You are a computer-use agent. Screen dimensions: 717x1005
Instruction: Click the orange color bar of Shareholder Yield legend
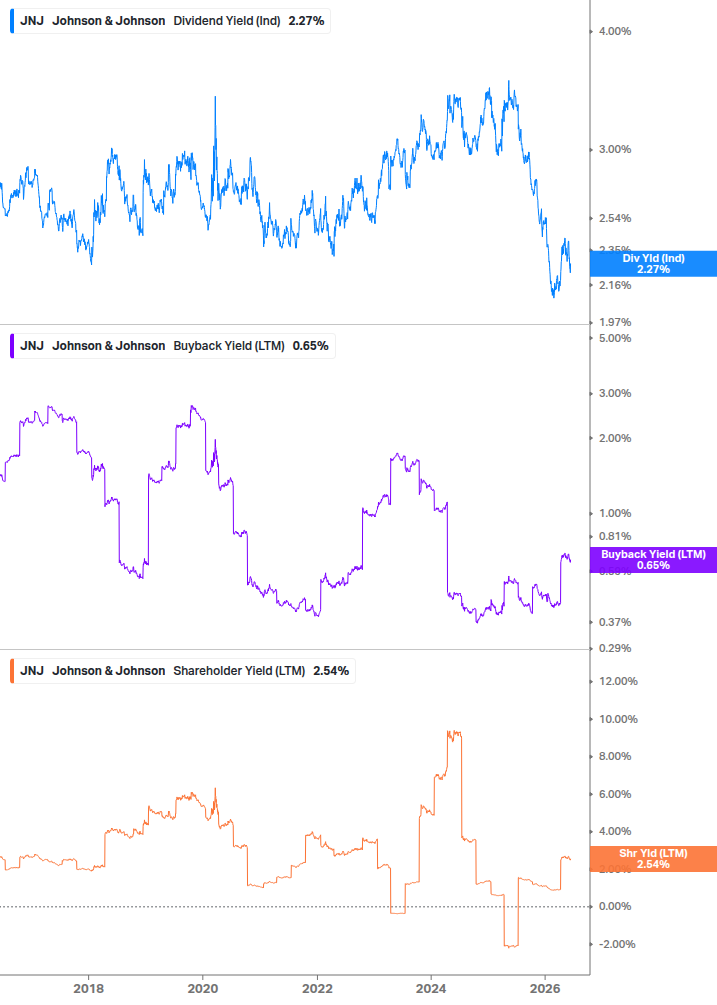pyautogui.click(x=12, y=670)
